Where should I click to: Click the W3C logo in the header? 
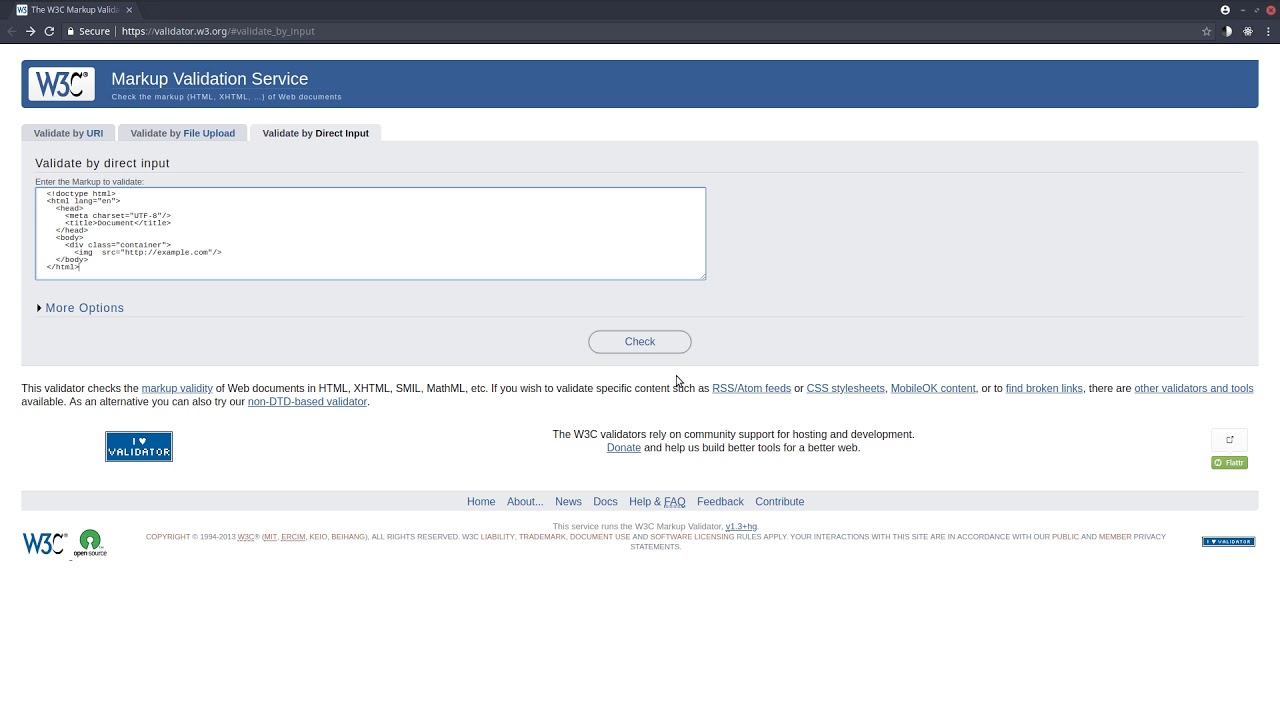pyautogui.click(x=62, y=84)
